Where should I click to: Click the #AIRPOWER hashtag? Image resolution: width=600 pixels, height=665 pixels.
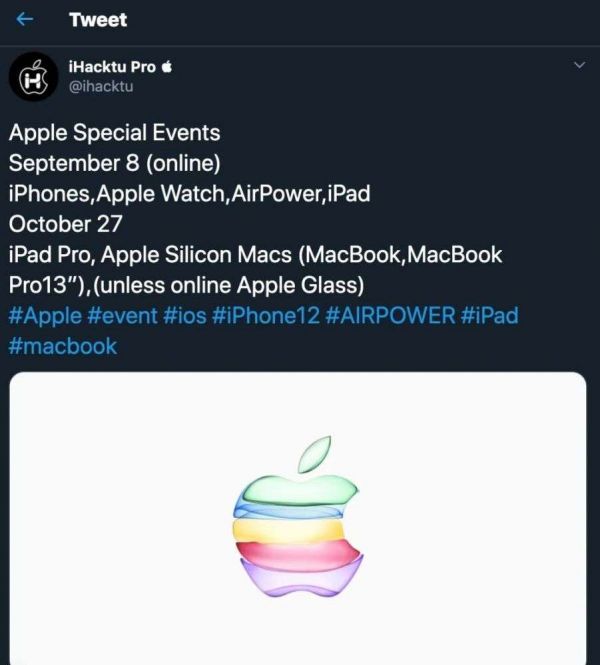[393, 316]
